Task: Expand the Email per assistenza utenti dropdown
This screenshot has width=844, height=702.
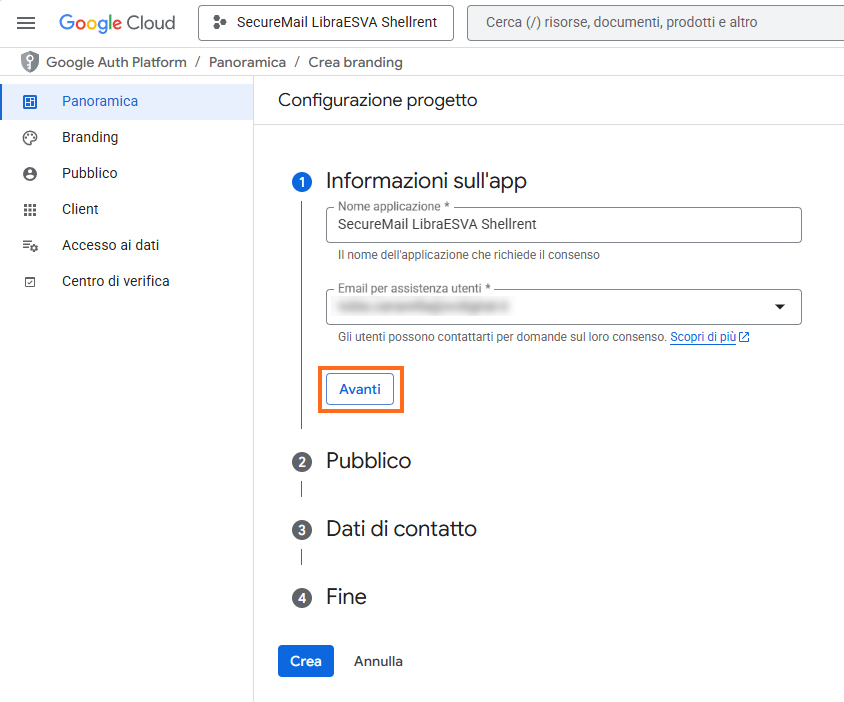Action: coord(779,307)
